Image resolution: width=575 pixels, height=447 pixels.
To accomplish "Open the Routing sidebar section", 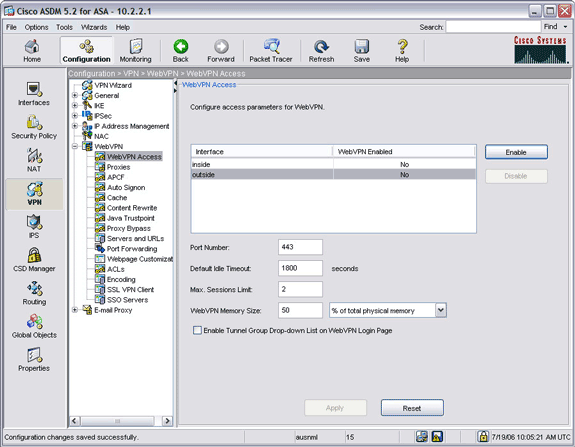I will coord(34,293).
